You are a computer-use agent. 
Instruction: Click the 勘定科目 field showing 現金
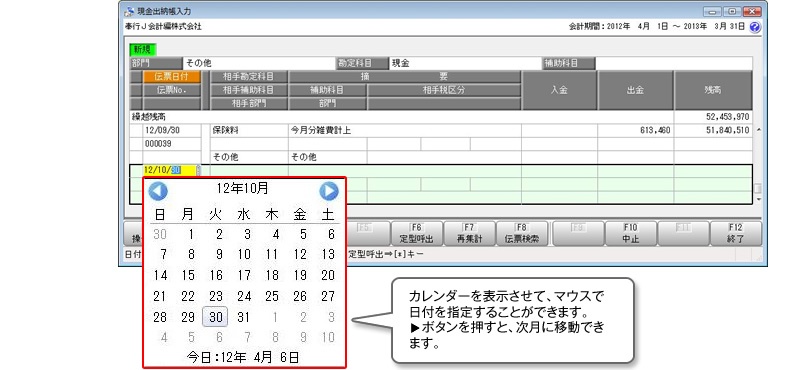[465, 64]
